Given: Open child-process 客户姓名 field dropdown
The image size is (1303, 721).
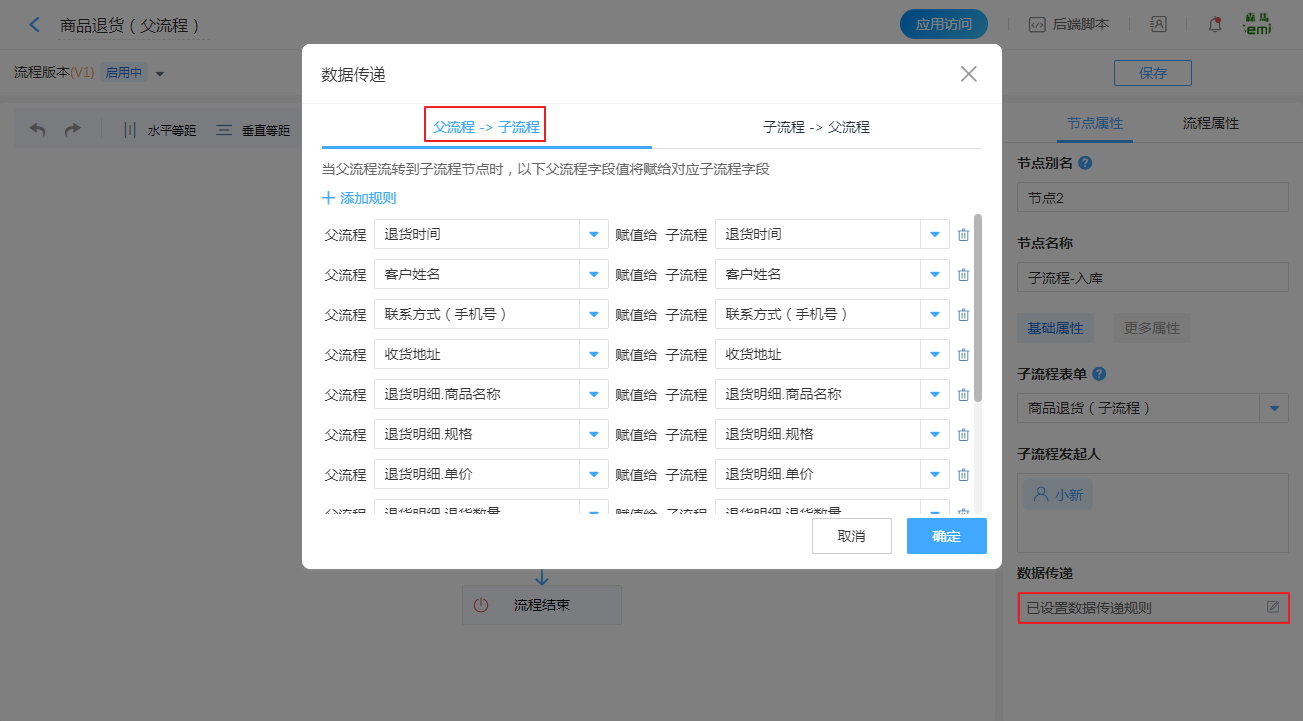Looking at the screenshot, I should point(934,275).
